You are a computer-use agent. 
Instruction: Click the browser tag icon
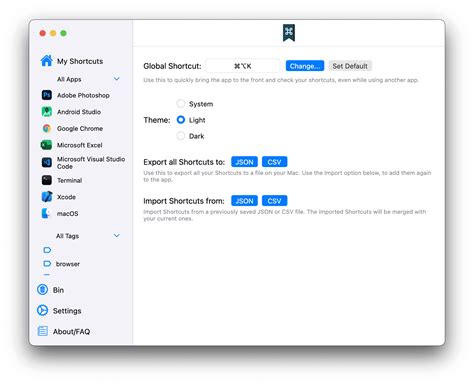[x=47, y=264]
